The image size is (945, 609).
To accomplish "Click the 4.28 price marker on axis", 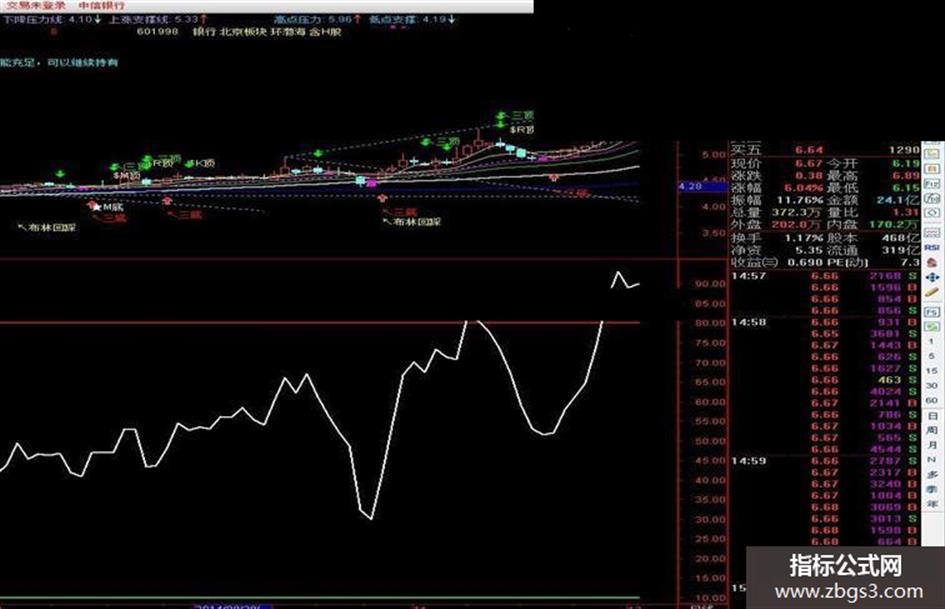I will (690, 186).
